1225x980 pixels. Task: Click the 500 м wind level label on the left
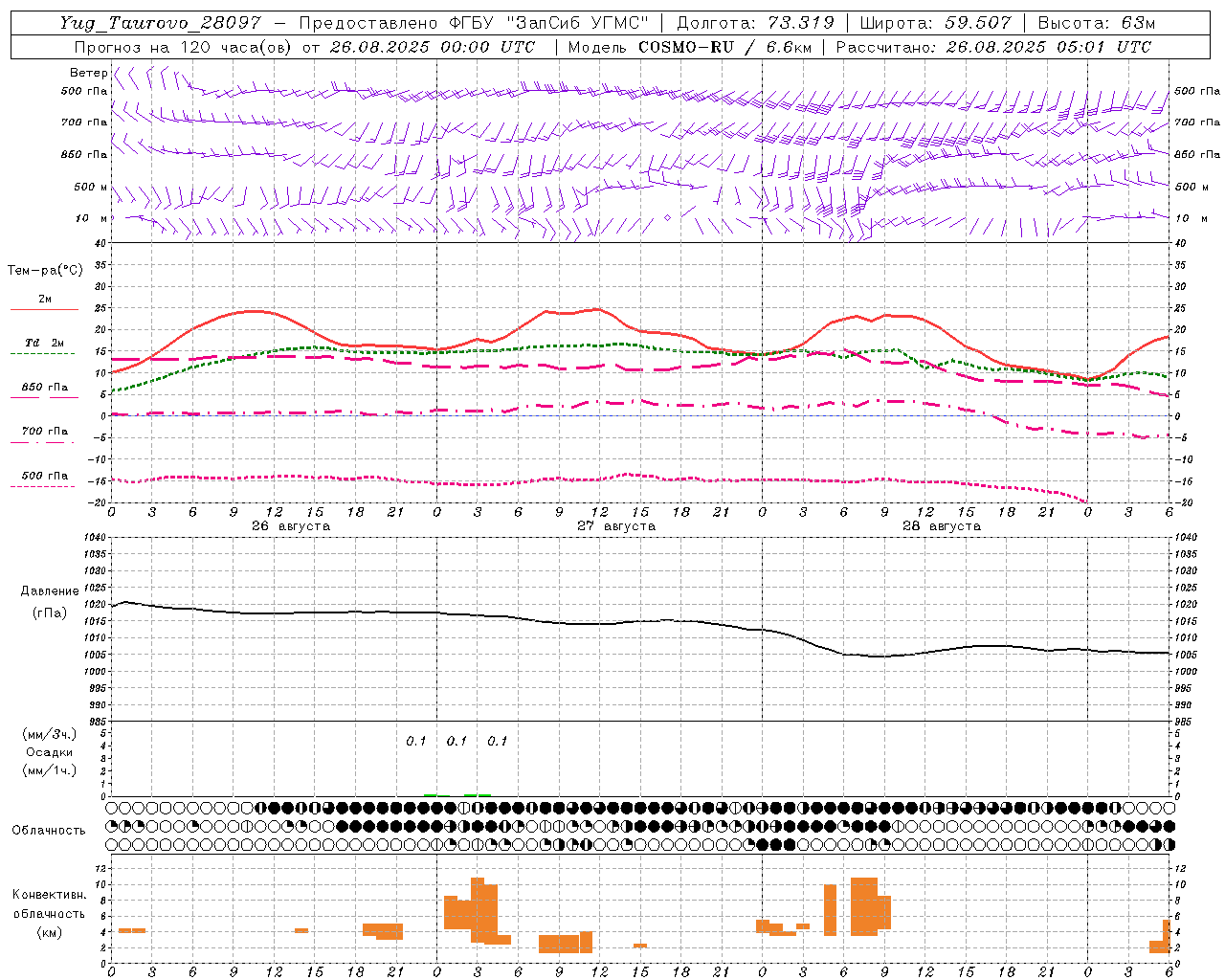[x=91, y=187]
